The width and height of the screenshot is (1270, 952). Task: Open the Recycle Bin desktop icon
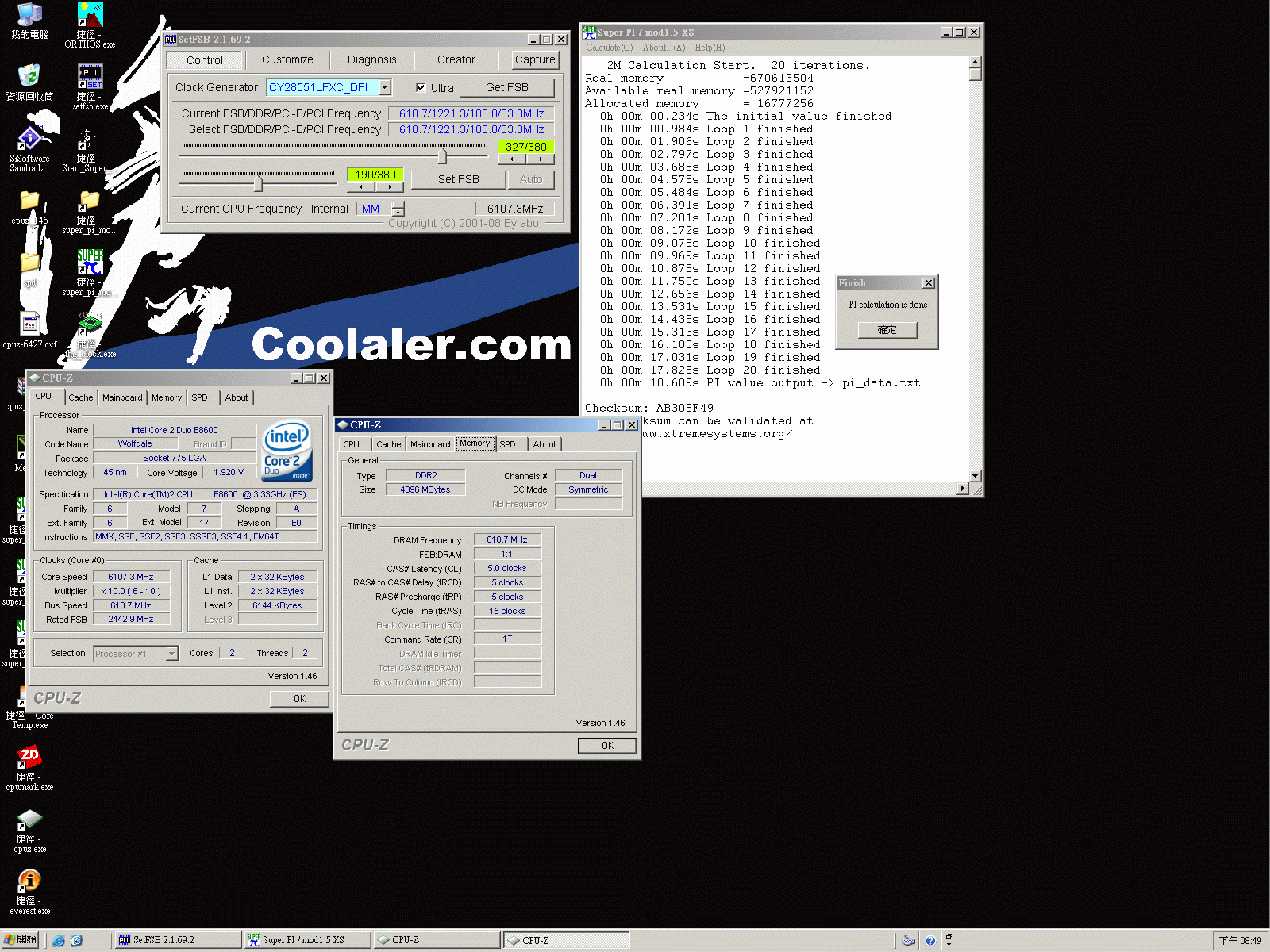coord(29,76)
